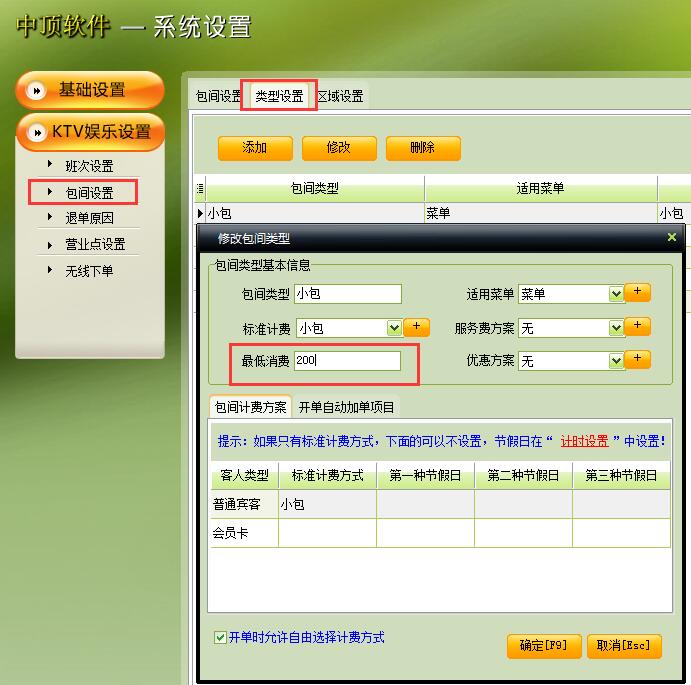This screenshot has height=685, width=691.
Task: Open 班次设置 in sidebar
Action: point(89,166)
